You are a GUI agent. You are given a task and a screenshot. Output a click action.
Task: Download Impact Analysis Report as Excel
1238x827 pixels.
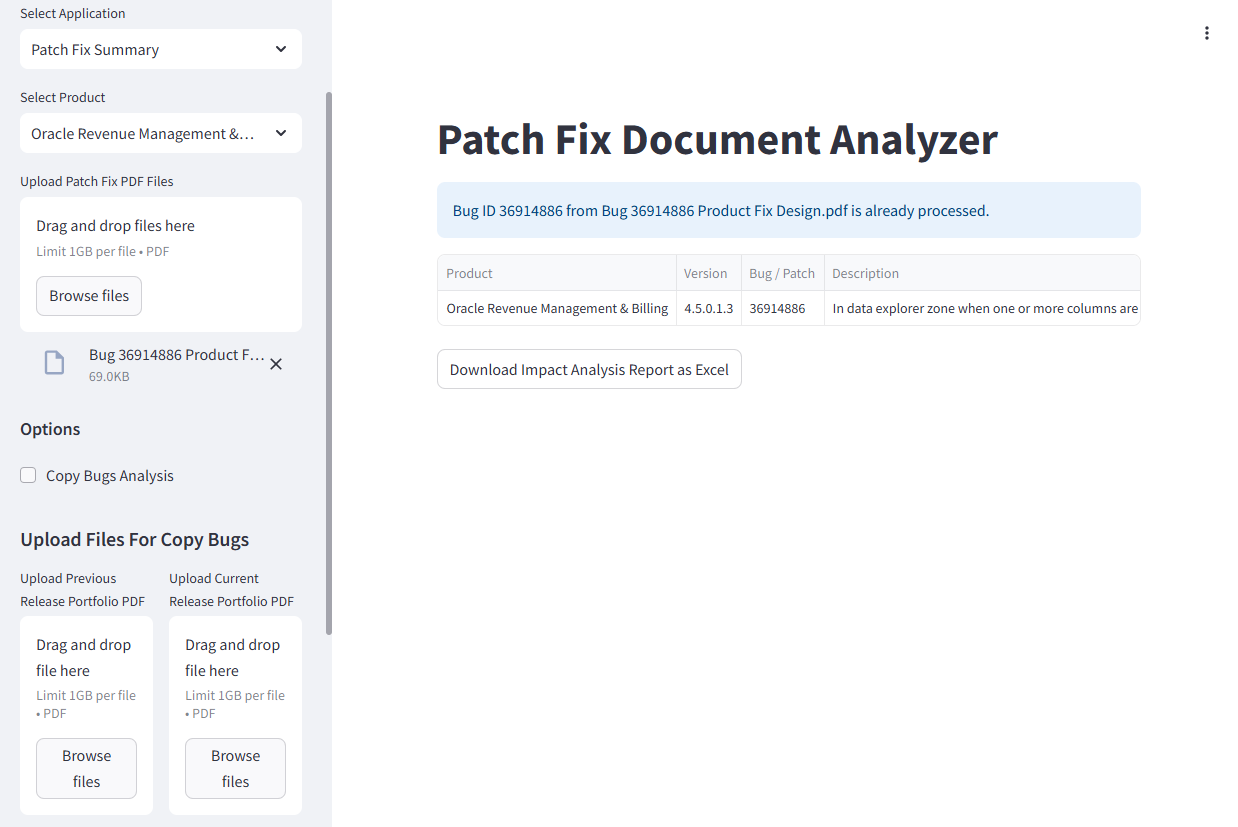(x=589, y=369)
